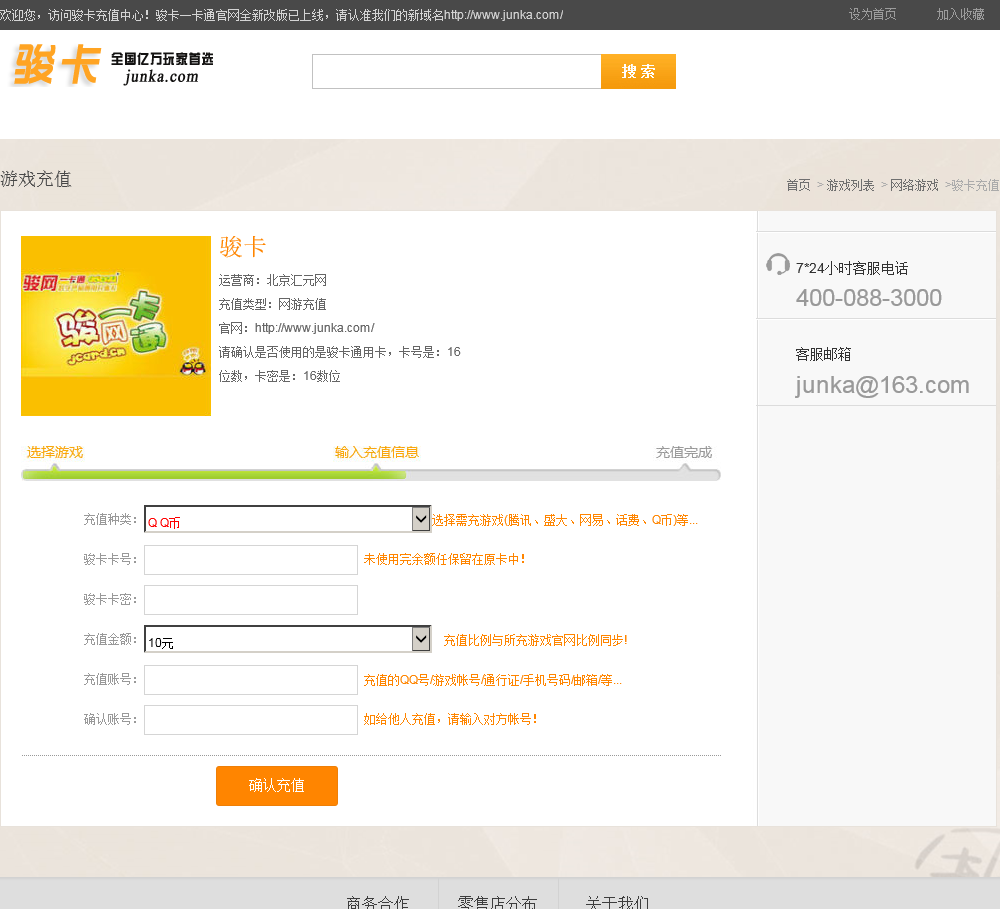Click the 游戏充值 page heading

tap(36, 179)
